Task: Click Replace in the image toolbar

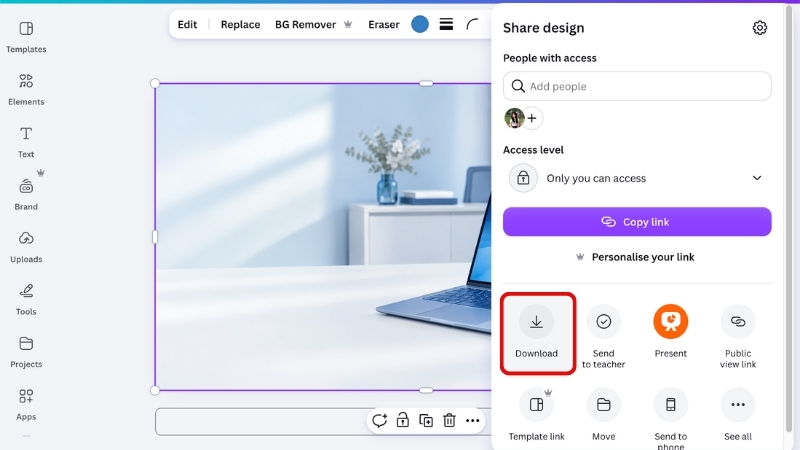Action: pos(240,24)
